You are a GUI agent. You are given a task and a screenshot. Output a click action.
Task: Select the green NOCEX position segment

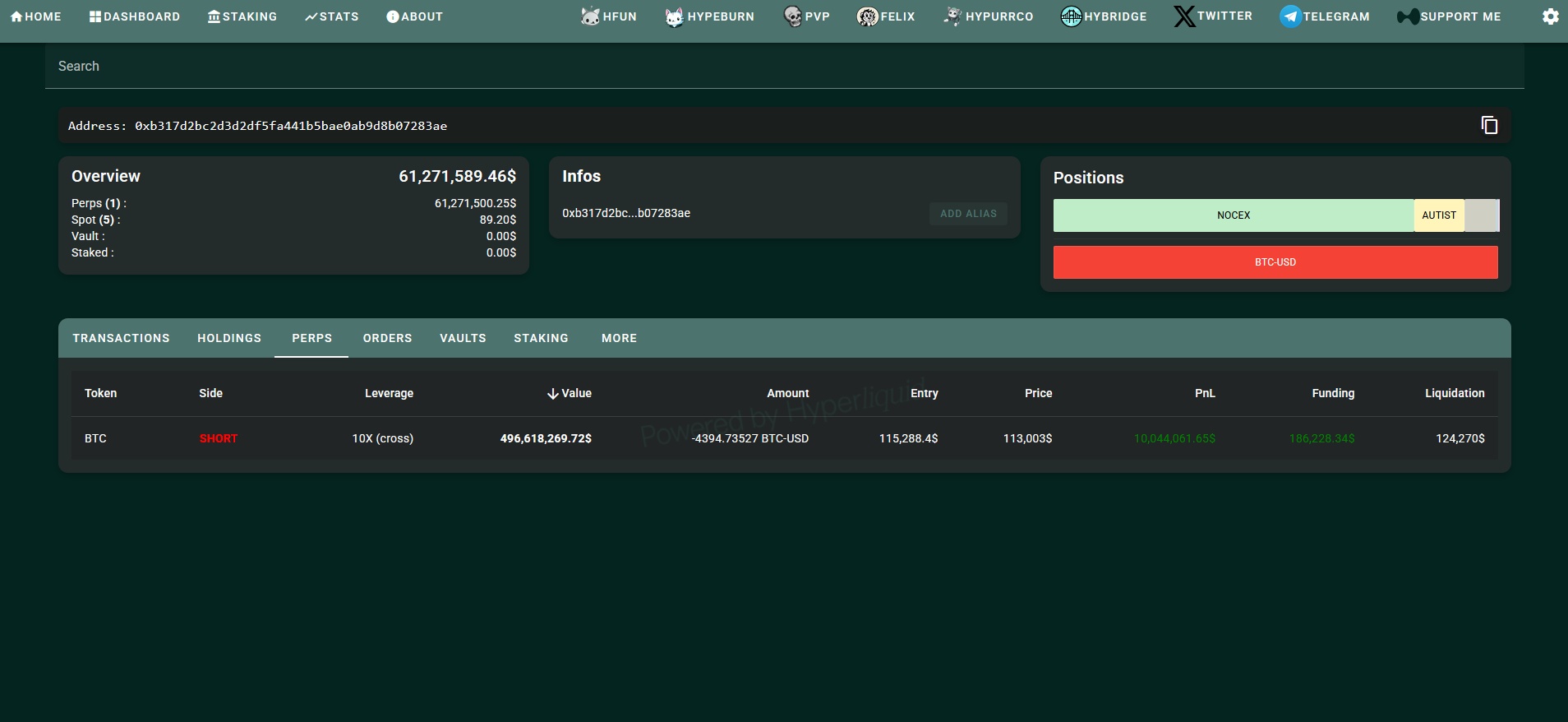1233,215
